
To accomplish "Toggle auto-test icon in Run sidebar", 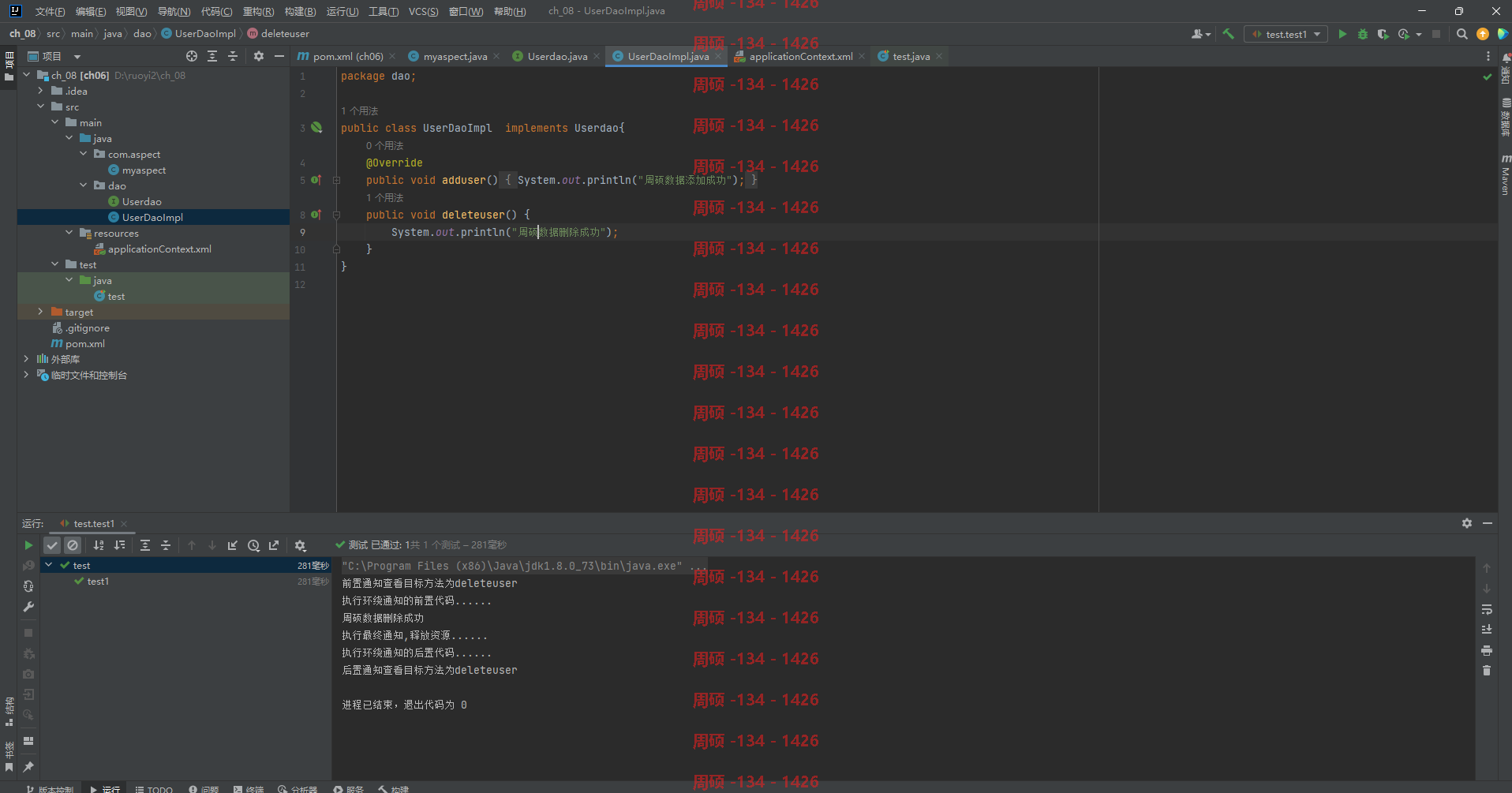I will click(x=28, y=586).
